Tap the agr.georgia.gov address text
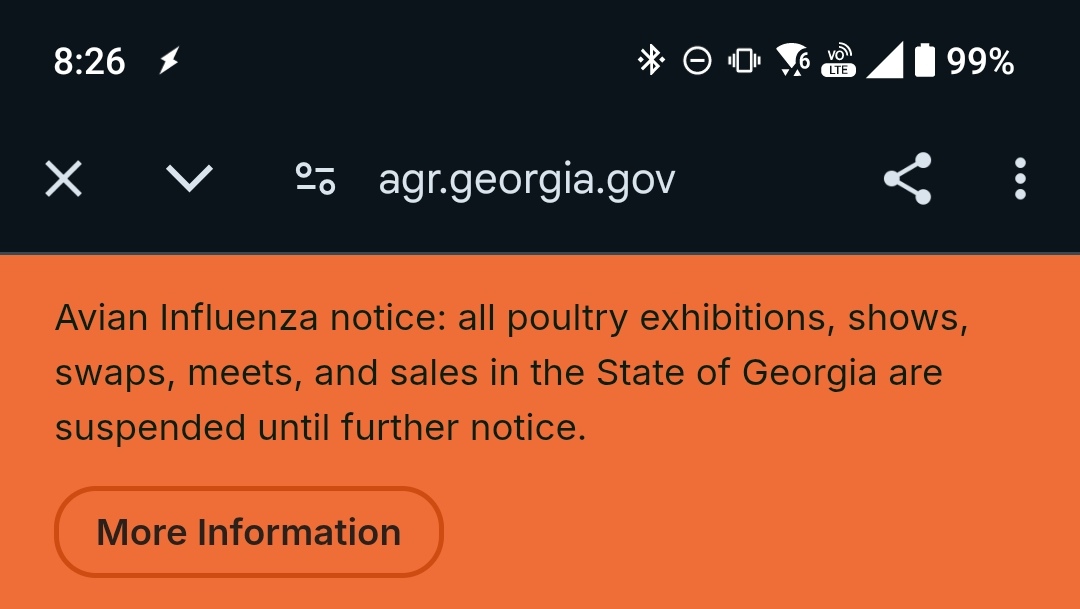This screenshot has height=609, width=1080. tap(527, 180)
